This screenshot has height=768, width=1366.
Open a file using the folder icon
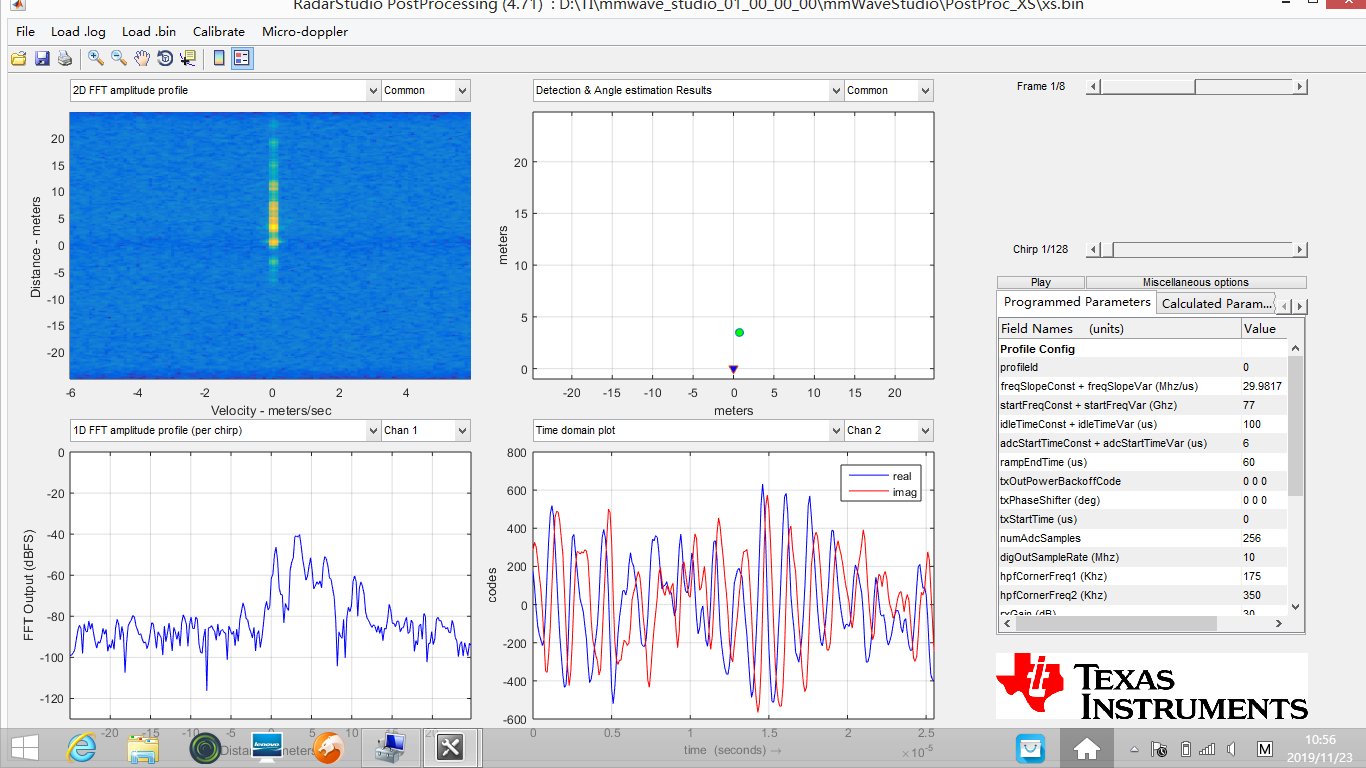[18, 58]
